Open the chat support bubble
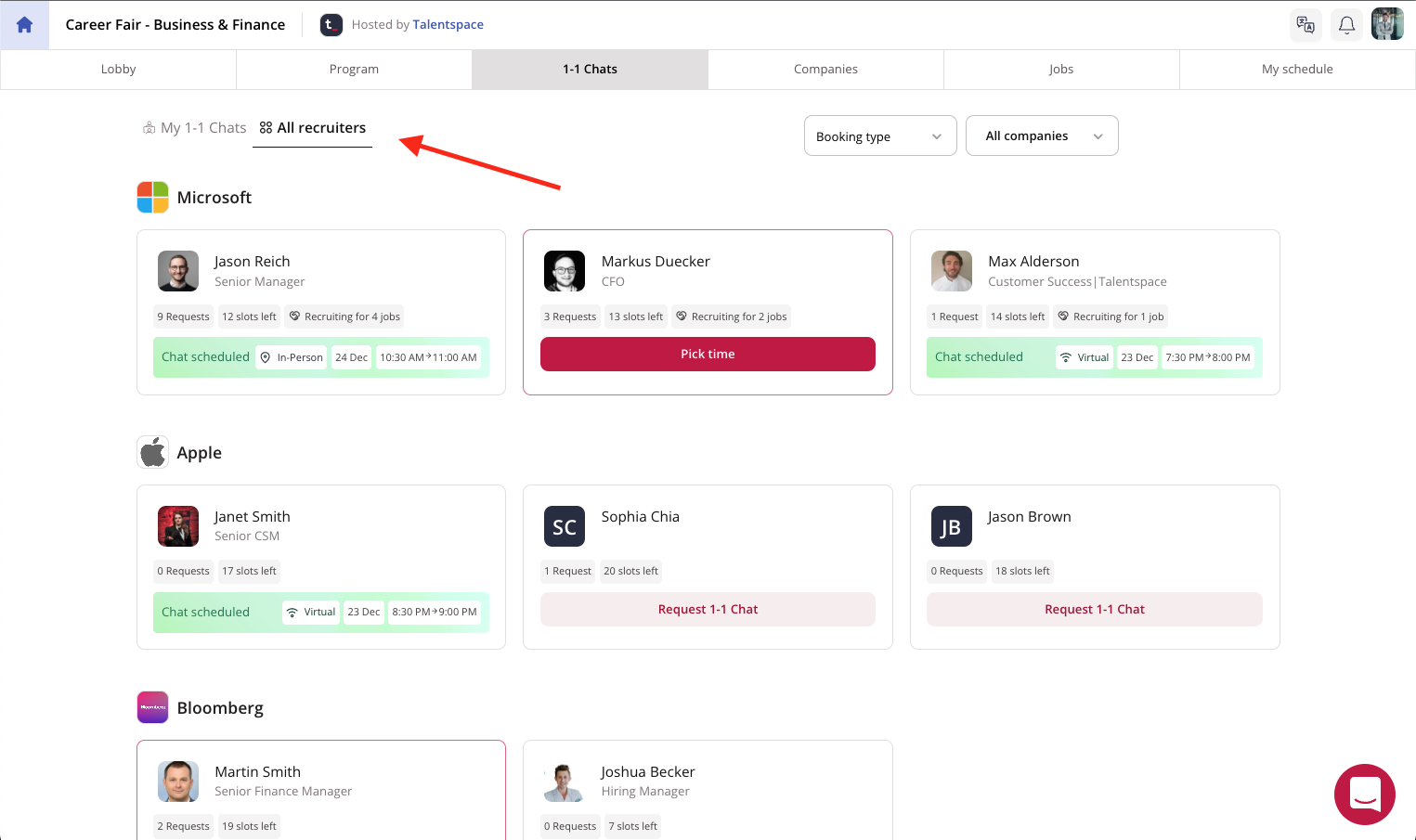The image size is (1416, 840). [x=1365, y=795]
